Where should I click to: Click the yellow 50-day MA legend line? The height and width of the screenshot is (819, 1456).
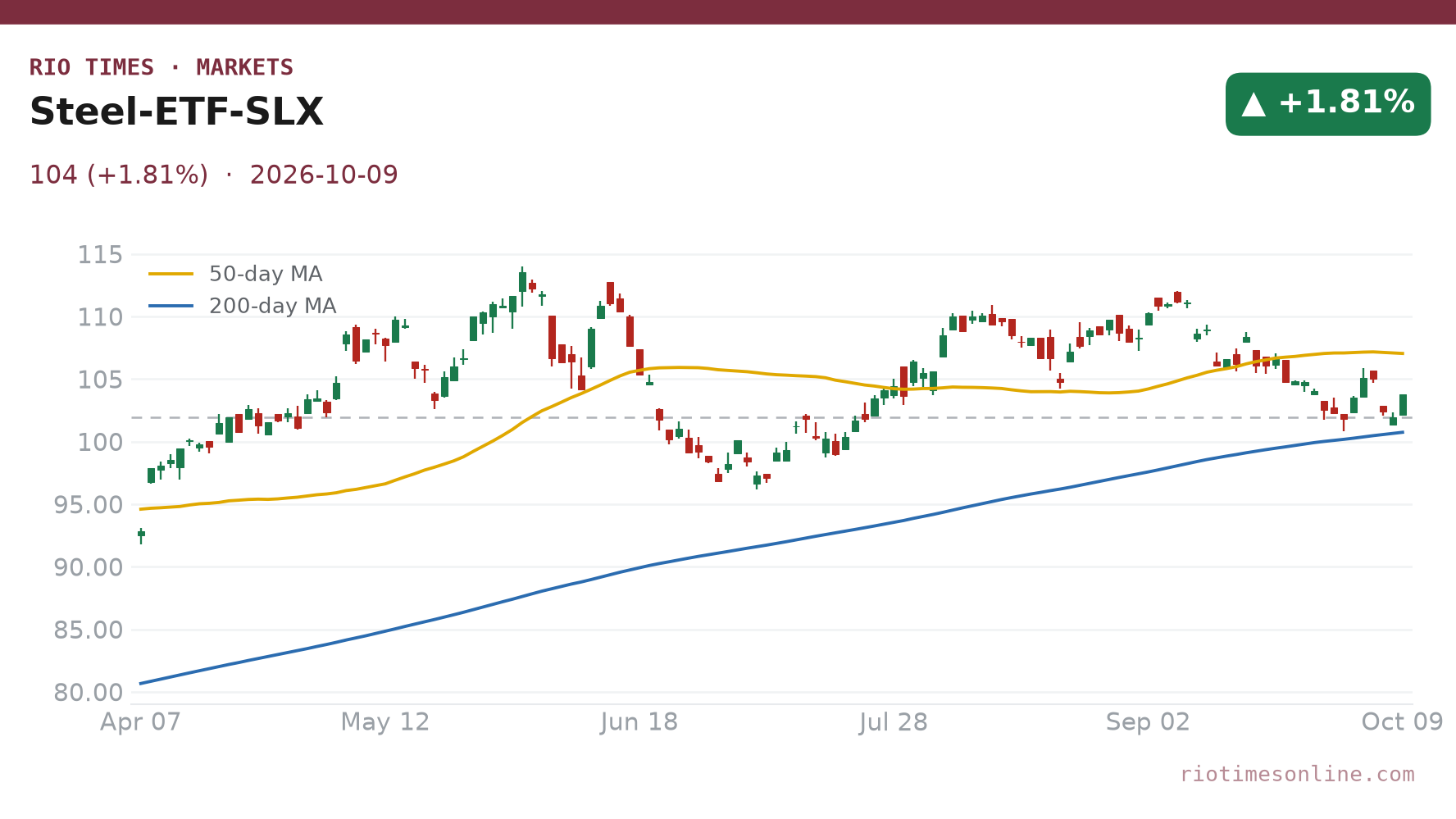point(171,274)
